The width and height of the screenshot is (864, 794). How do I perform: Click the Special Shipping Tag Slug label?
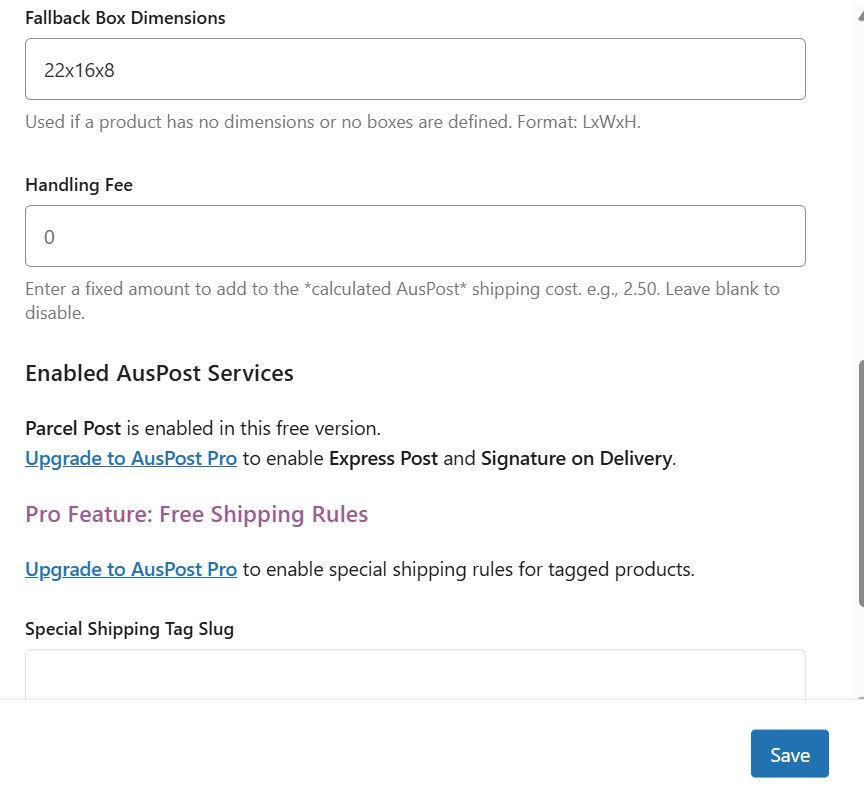point(129,629)
